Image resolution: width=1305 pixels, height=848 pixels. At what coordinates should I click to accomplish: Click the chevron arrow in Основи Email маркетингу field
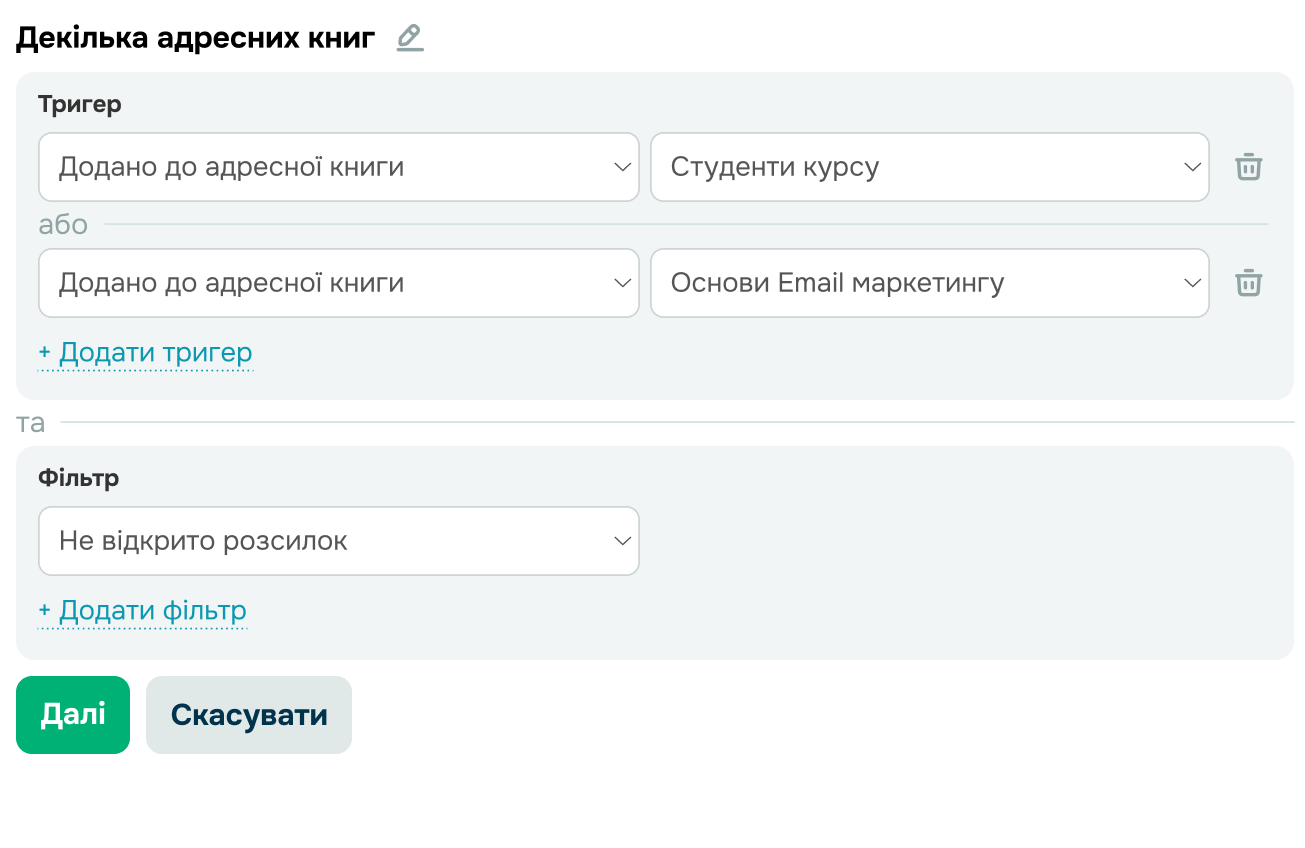tap(1192, 283)
